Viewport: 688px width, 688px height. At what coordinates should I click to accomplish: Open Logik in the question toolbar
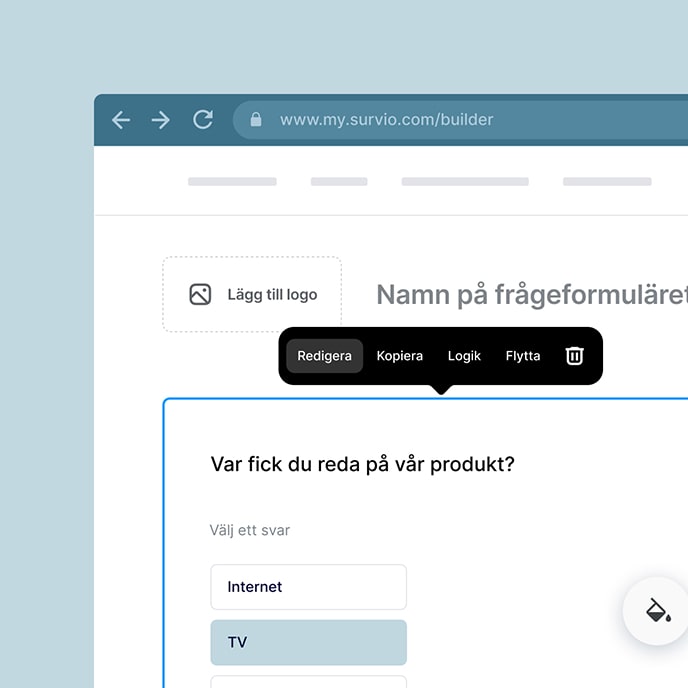point(464,356)
